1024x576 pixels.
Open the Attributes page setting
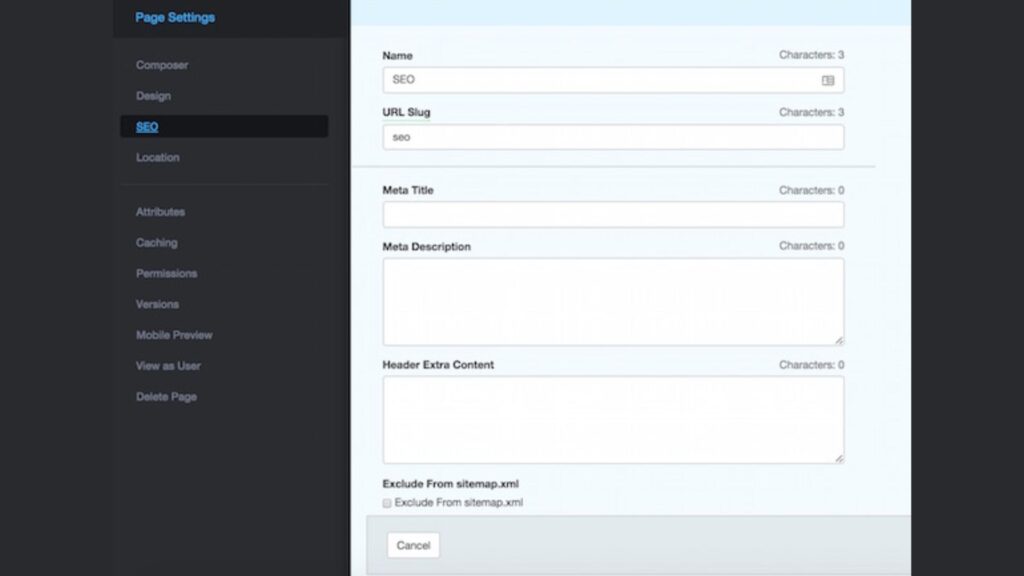click(160, 212)
